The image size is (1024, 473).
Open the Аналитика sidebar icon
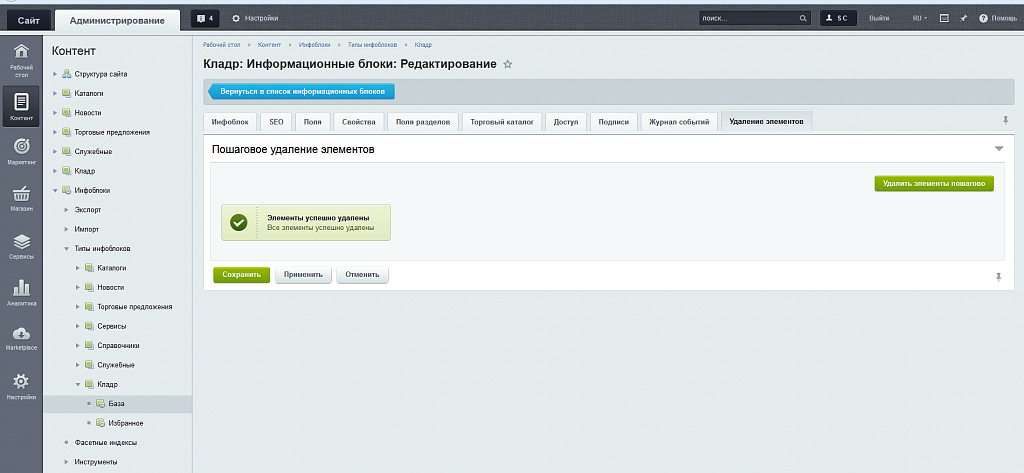(20, 291)
